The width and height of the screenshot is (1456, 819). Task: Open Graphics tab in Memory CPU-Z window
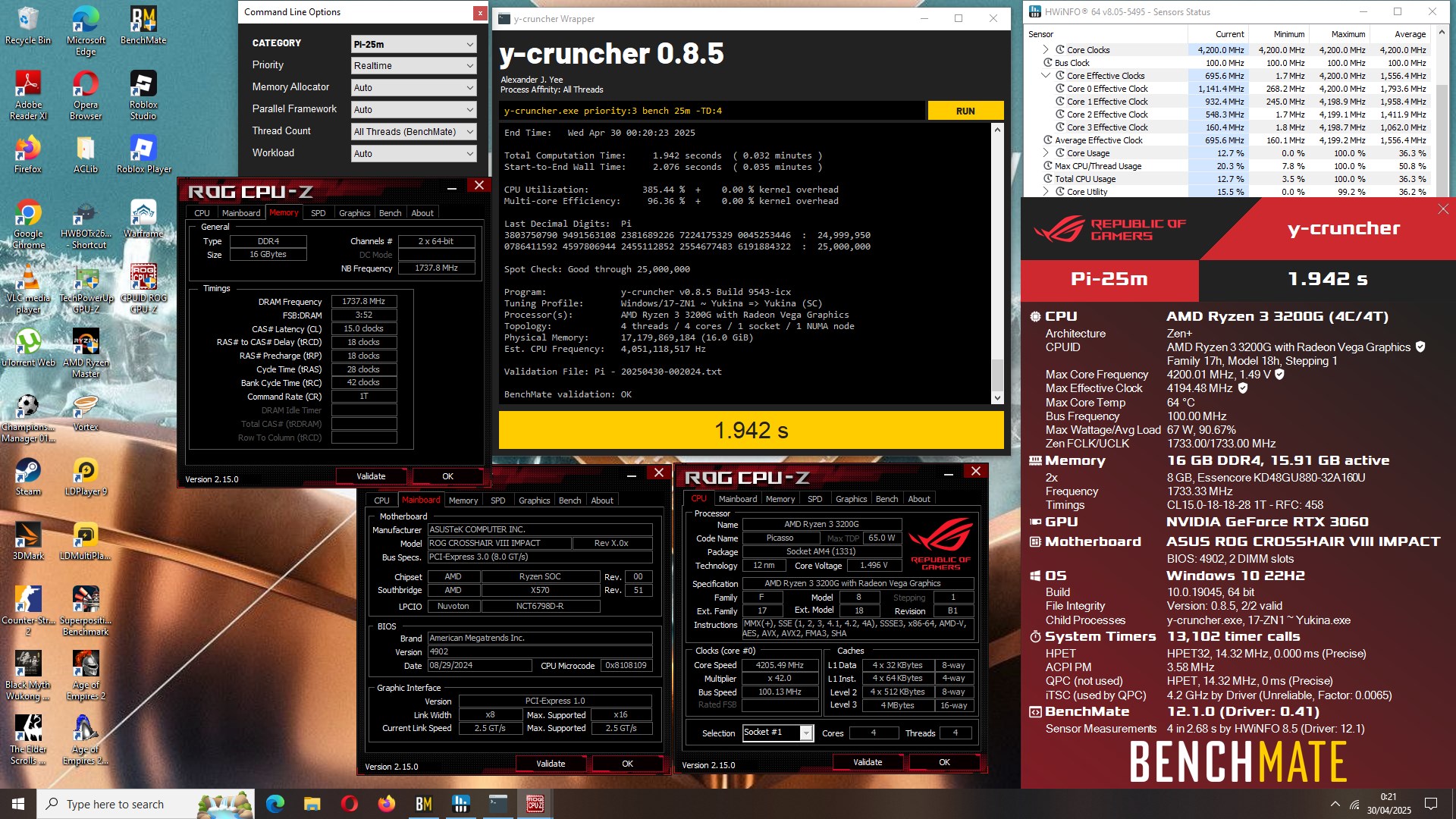[x=355, y=213]
